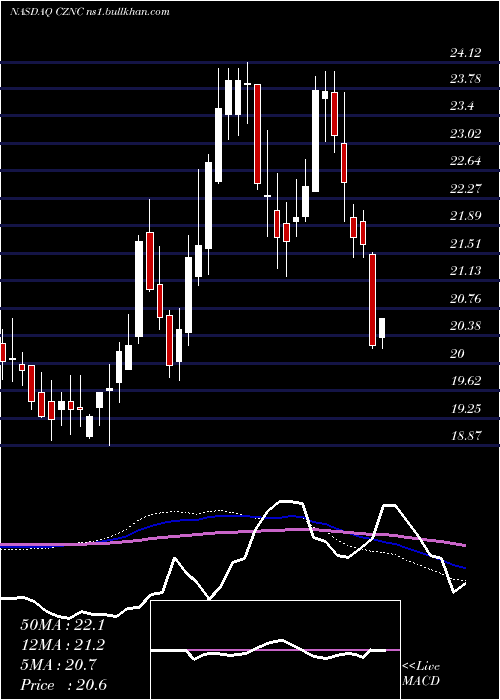Click the 23.4 price axis label
The width and height of the screenshot is (500, 700).
click(x=462, y=106)
